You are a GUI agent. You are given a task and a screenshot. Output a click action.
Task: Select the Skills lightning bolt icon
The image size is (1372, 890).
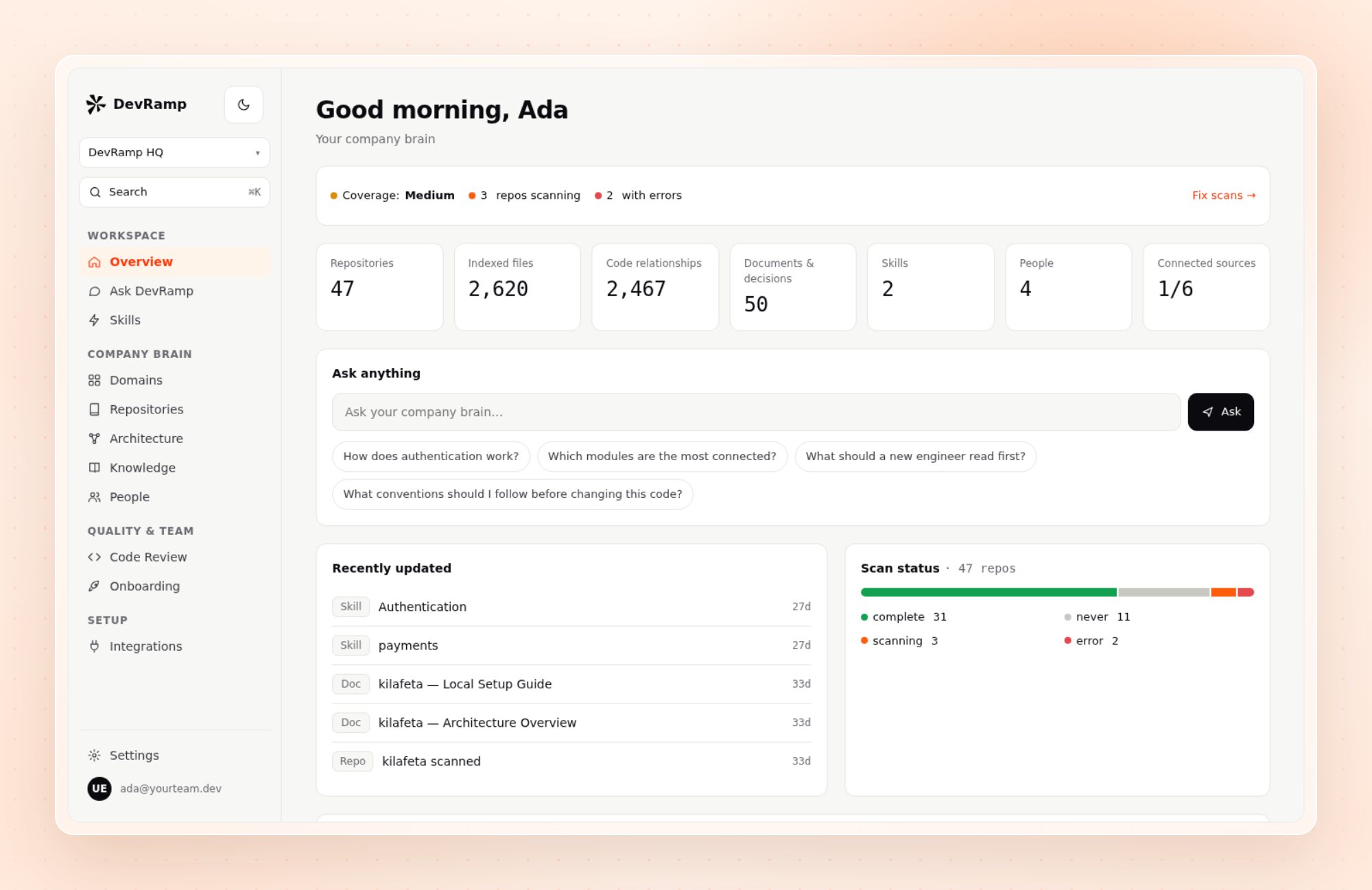tap(95, 320)
